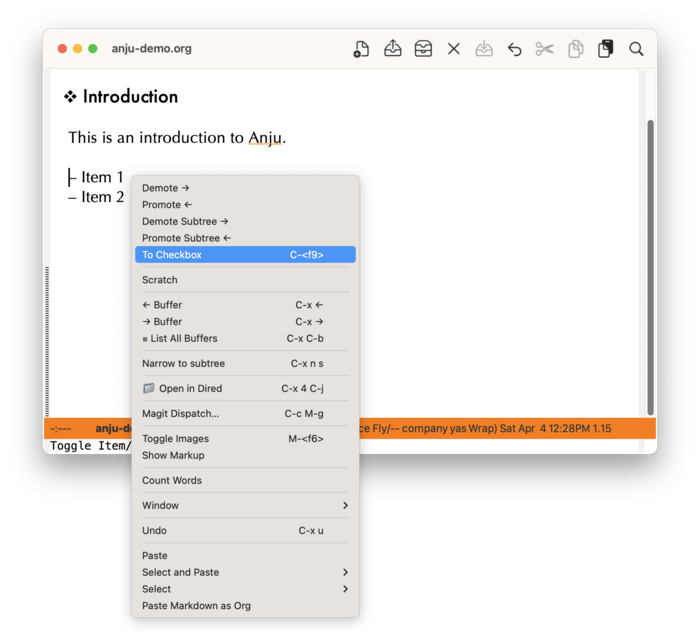Click the green zoom window button
The width and height of the screenshot is (700, 638).
coord(92,48)
